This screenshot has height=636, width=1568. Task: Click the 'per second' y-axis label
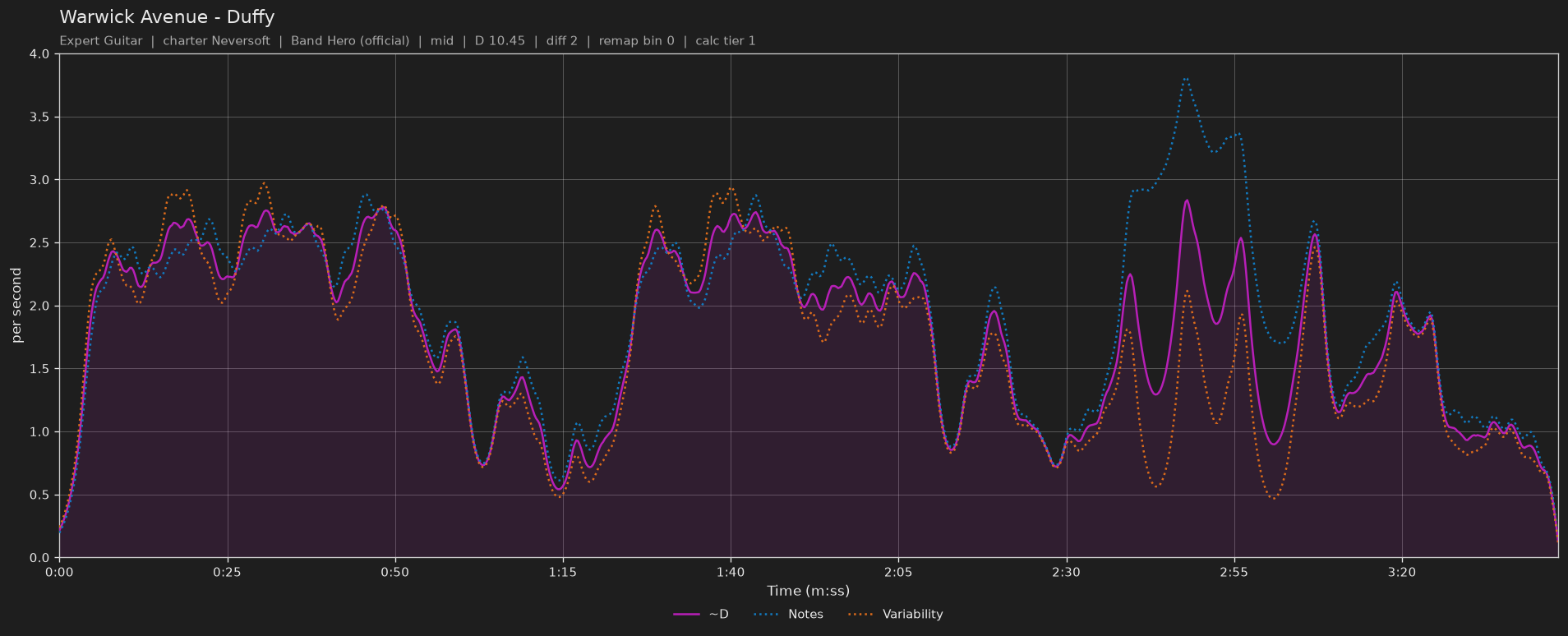coord(16,306)
